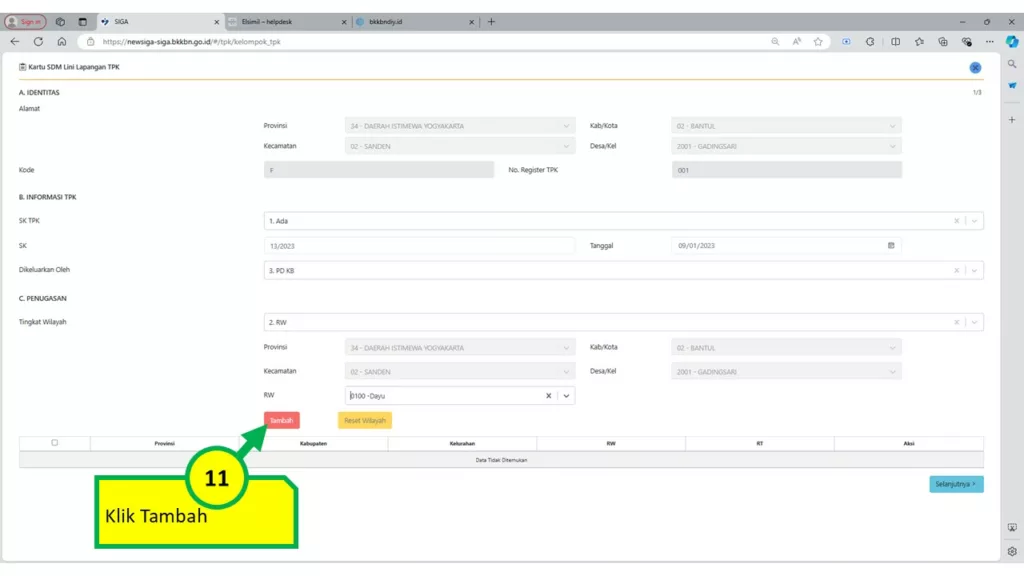Open the Edge sidebar search icon
Viewport: 1024px width, 576px height.
(1012, 64)
